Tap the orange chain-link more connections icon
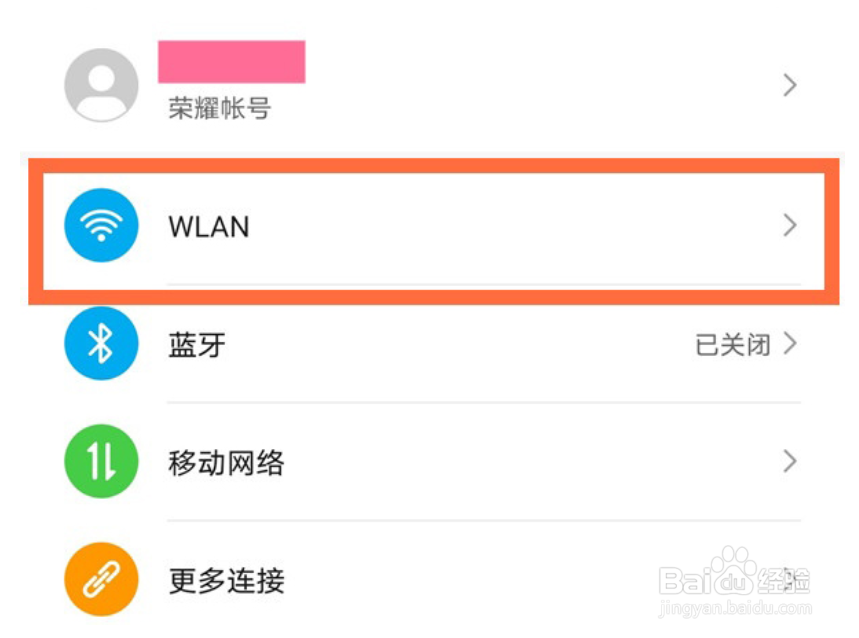 [x=101, y=579]
